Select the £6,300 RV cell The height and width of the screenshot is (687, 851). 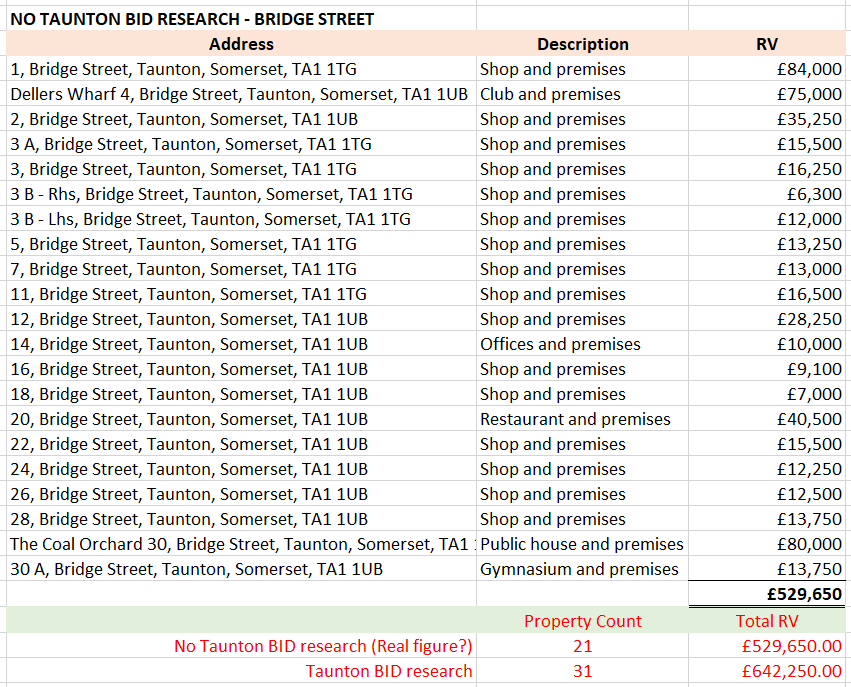tap(767, 194)
